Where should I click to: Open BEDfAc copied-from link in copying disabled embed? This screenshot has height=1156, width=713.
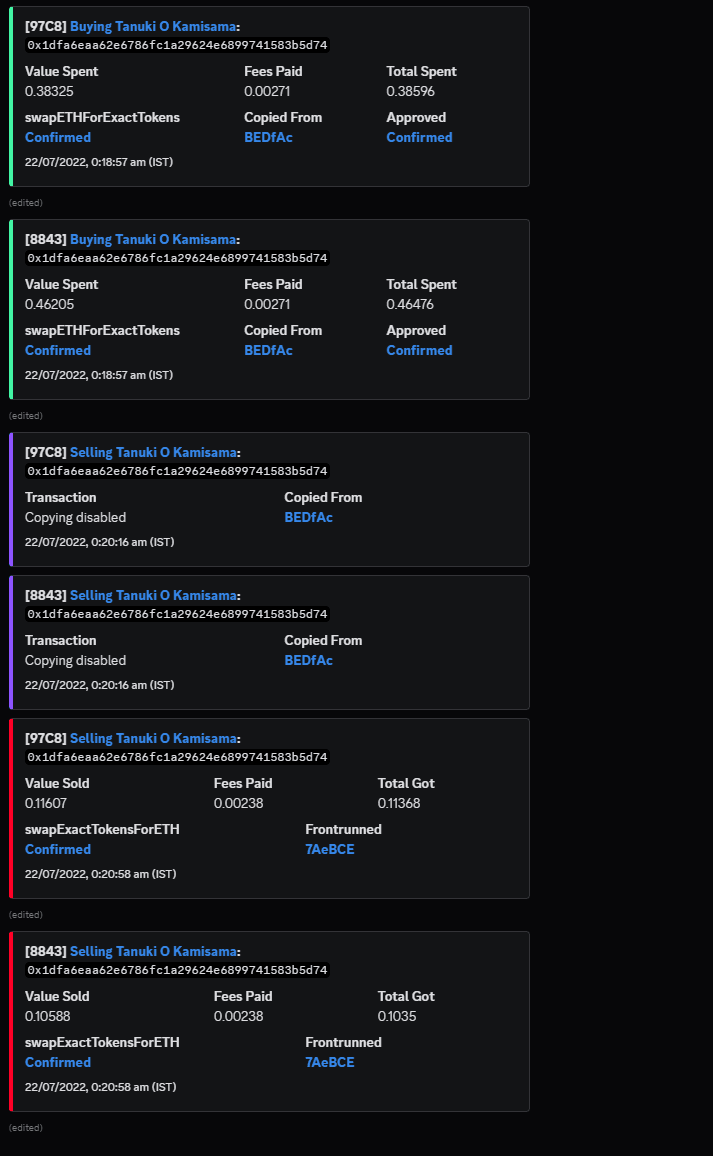308,517
